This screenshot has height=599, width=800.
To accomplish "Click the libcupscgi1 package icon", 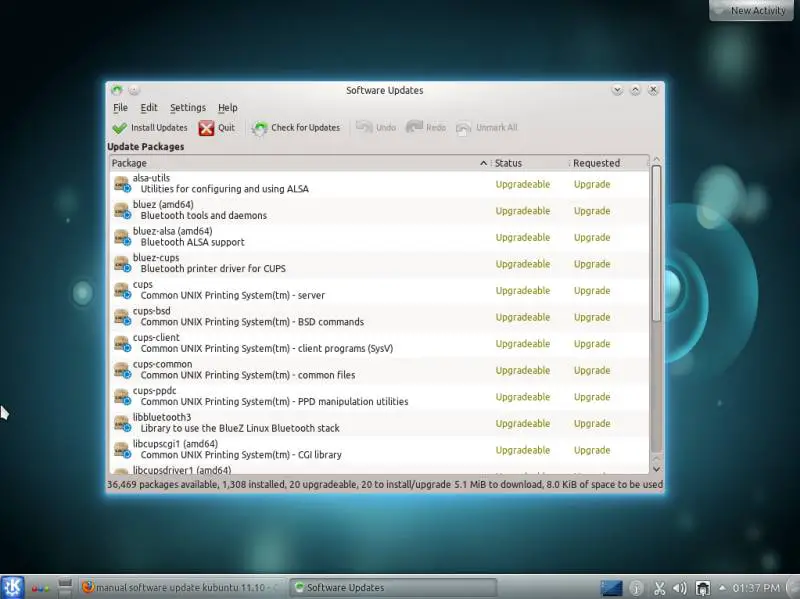I will 122,450.
